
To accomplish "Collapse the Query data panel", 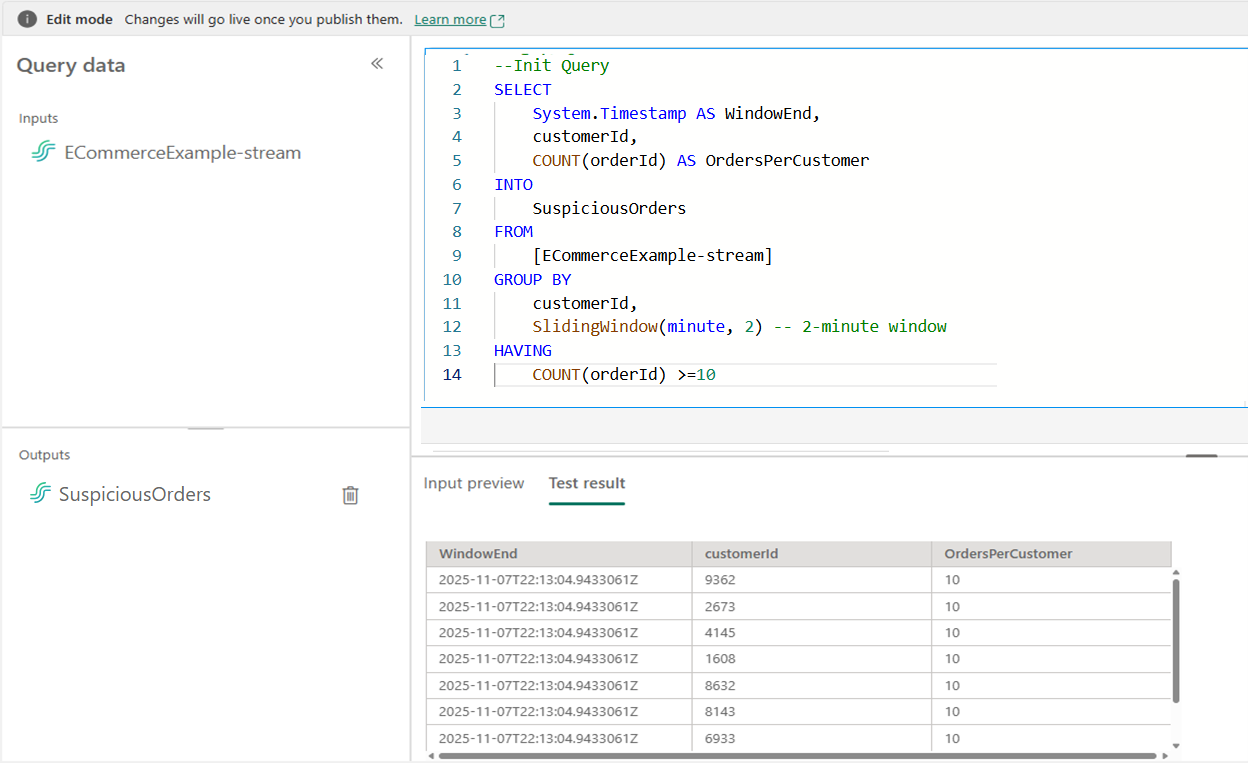I will 377,64.
